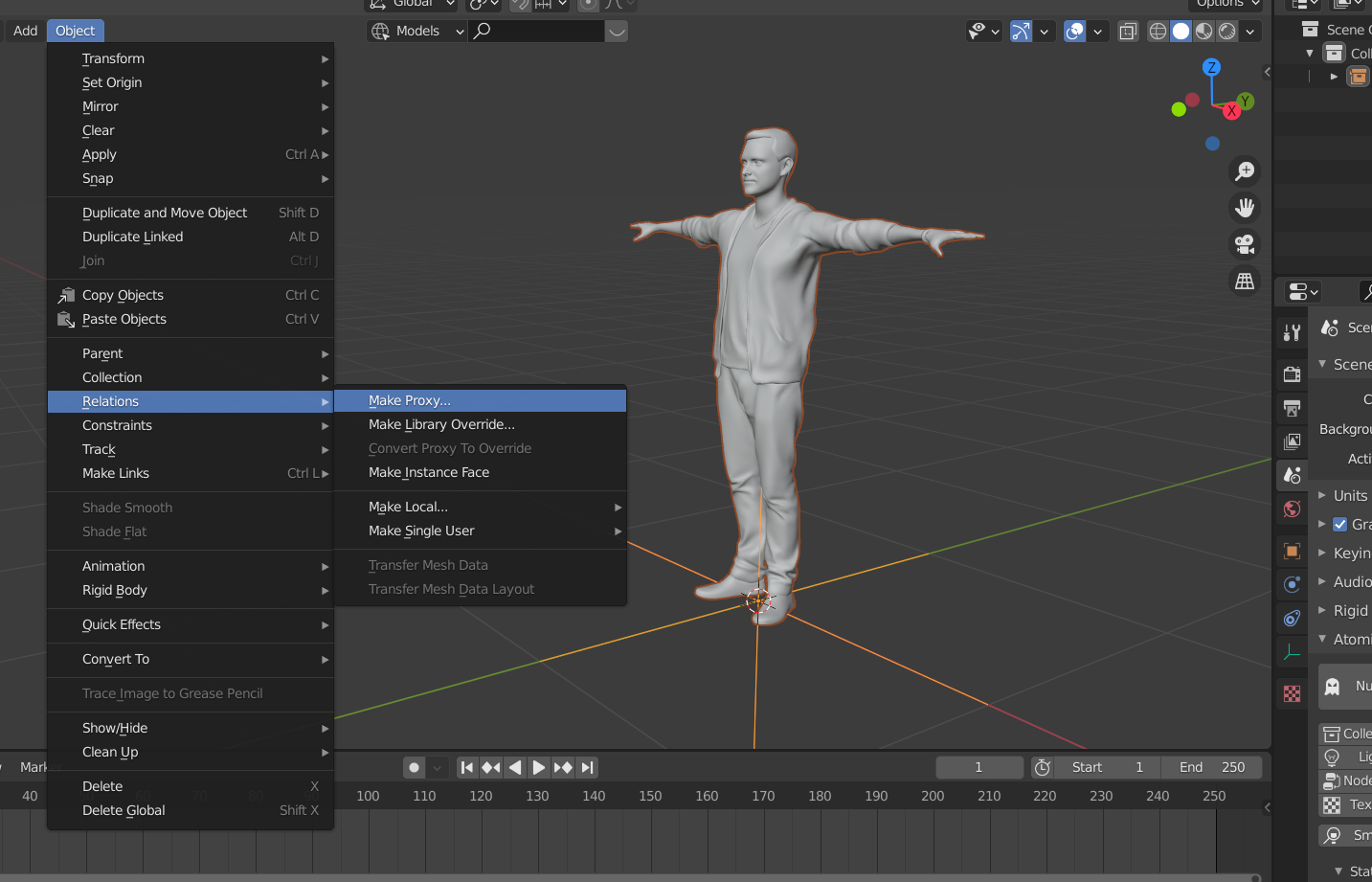Image resolution: width=1372 pixels, height=882 pixels.
Task: Play the animation forward
Action: click(539, 767)
